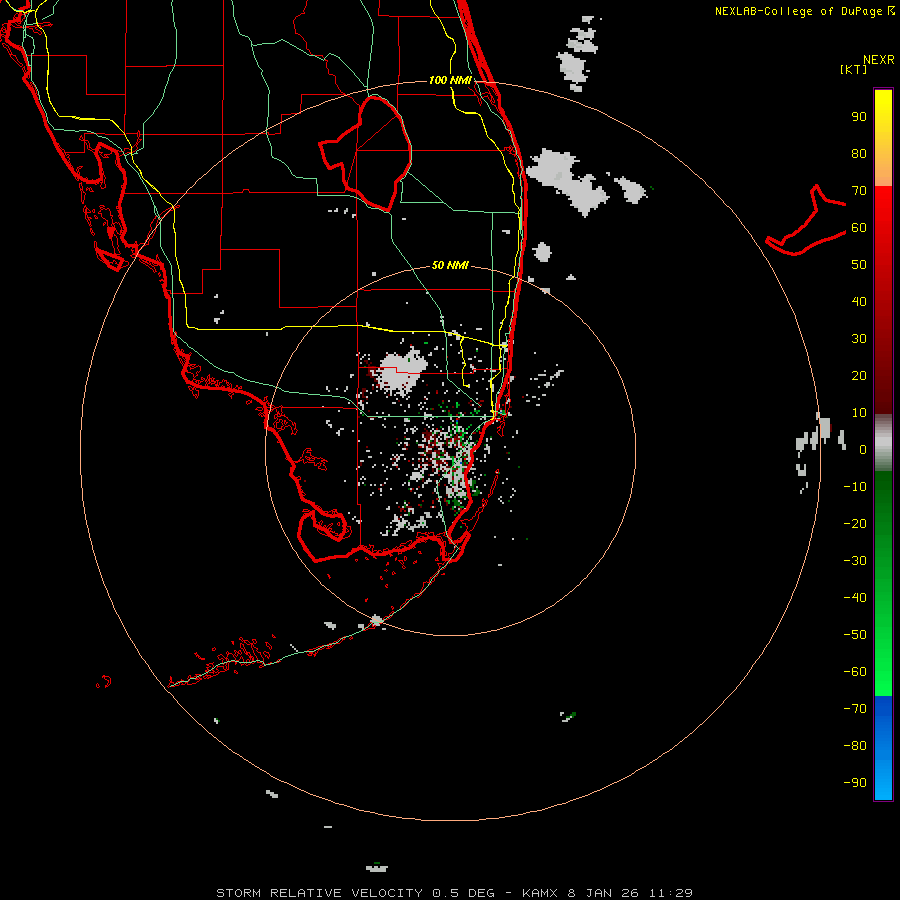
Task: Click the -60 value on velocity scale
Action: pos(855,672)
